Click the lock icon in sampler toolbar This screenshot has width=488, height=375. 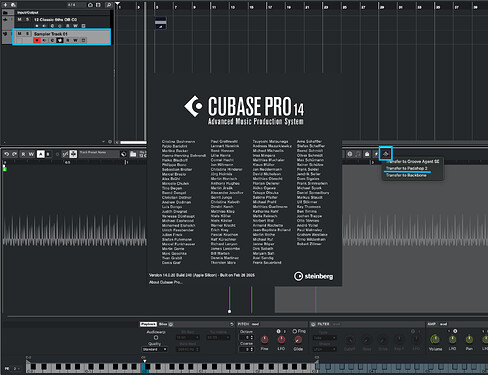367,154
